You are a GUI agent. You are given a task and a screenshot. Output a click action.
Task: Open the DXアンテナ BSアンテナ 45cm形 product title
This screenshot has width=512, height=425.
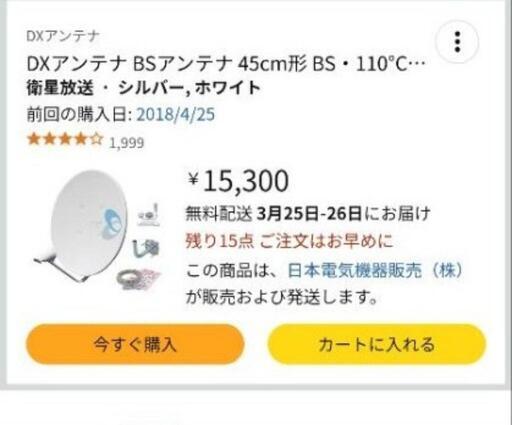tap(226, 64)
